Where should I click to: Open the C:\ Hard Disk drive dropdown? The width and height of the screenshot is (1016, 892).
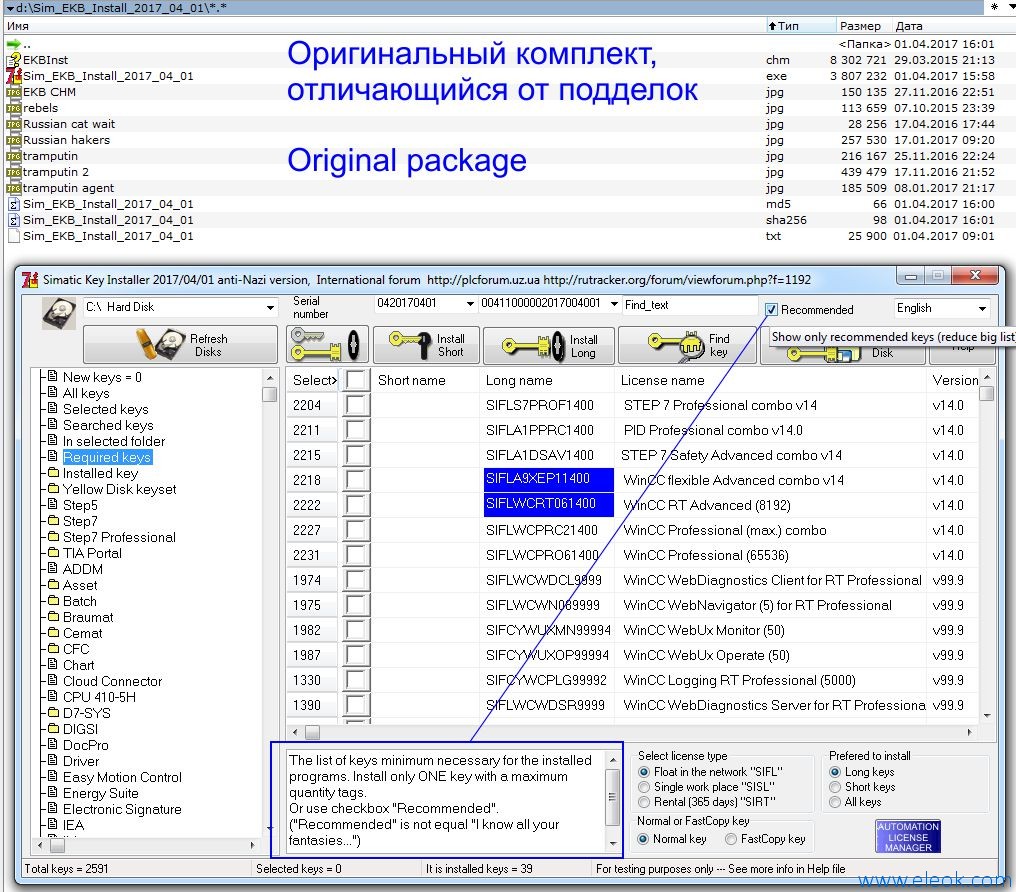click(x=270, y=308)
